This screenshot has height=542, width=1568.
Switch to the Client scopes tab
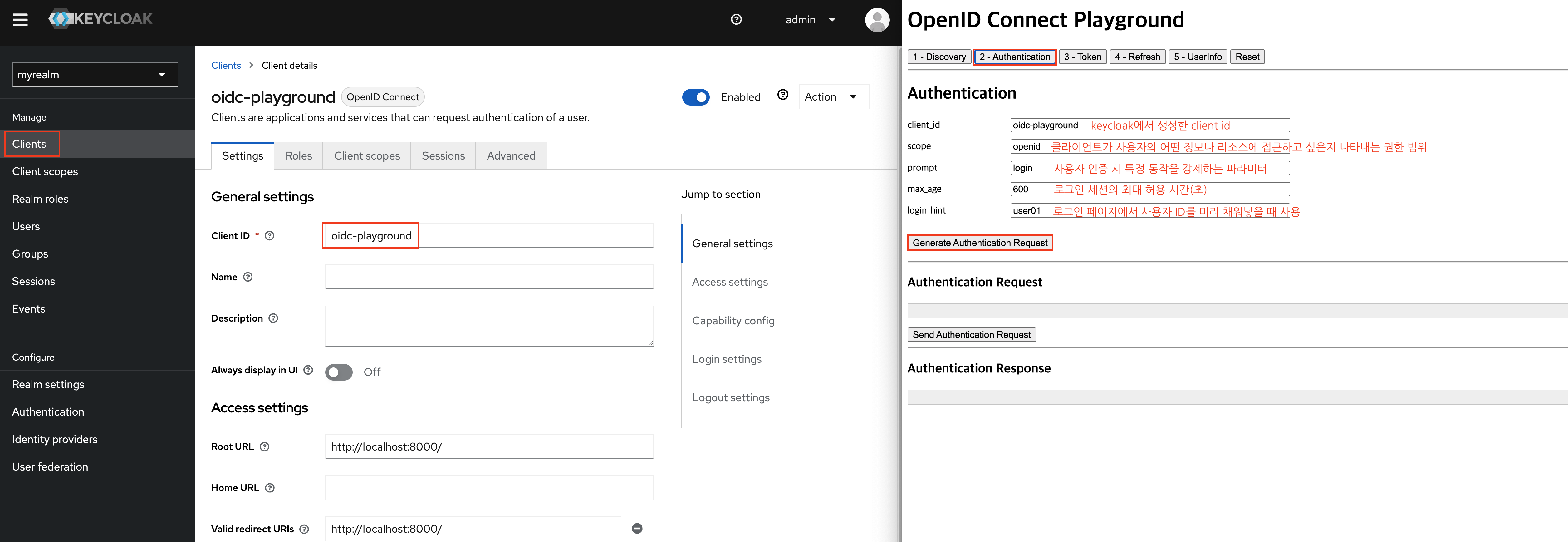click(366, 156)
